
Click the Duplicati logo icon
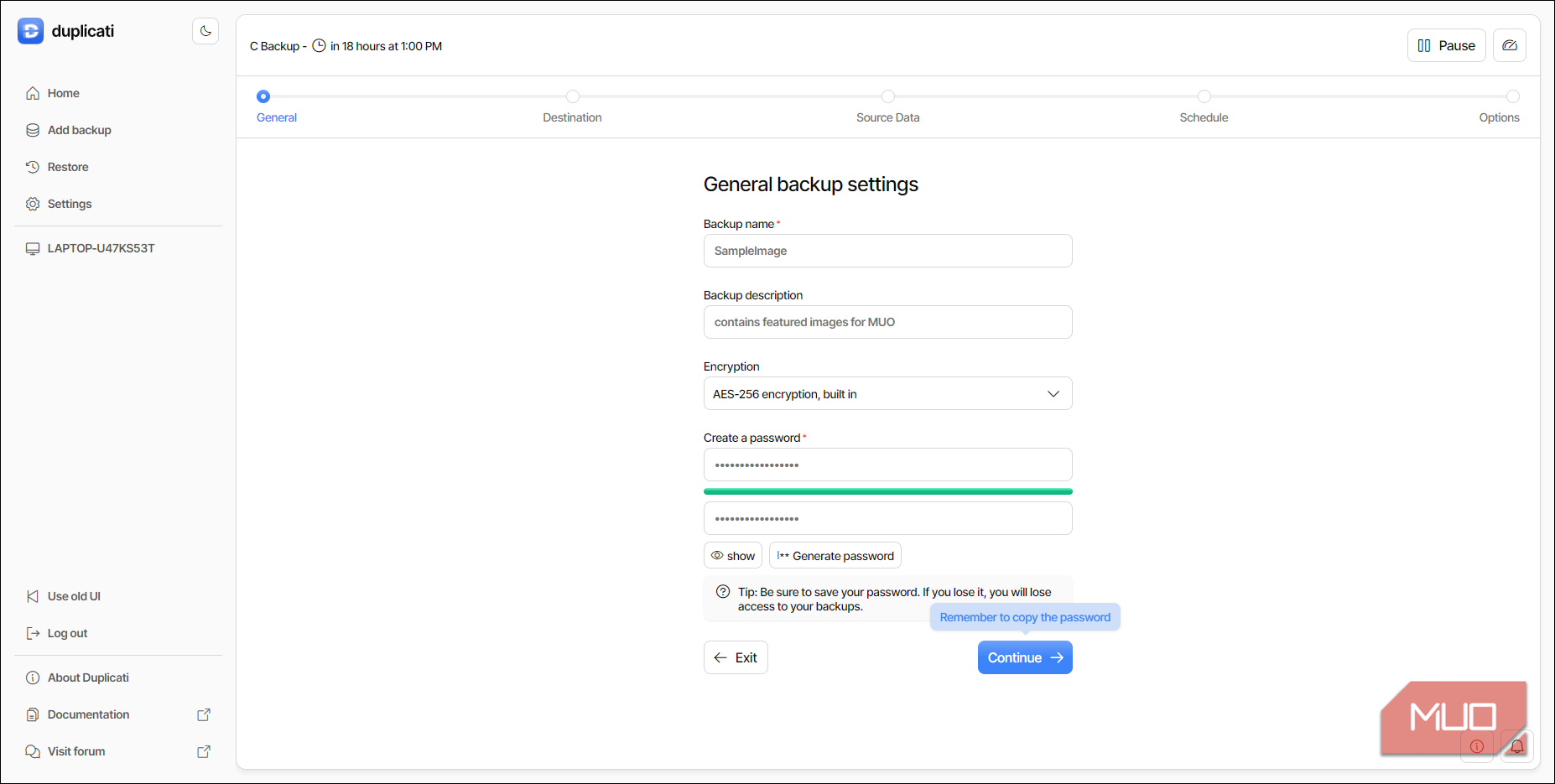tap(31, 31)
